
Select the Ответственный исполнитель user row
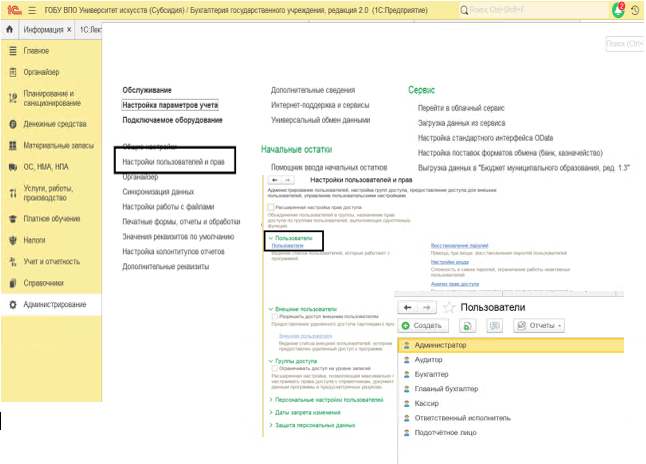511,418
